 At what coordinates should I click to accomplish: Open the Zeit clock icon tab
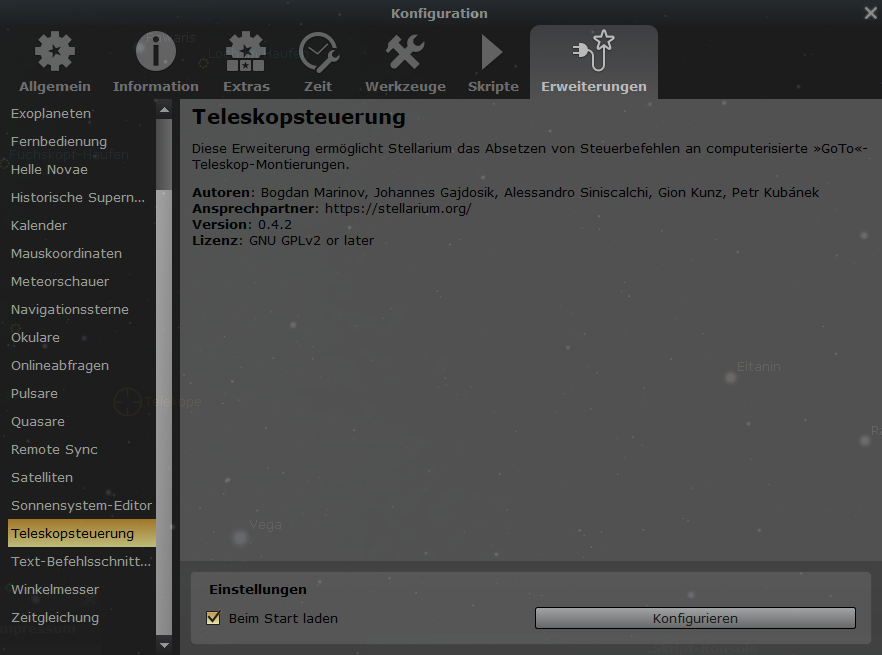(318, 62)
